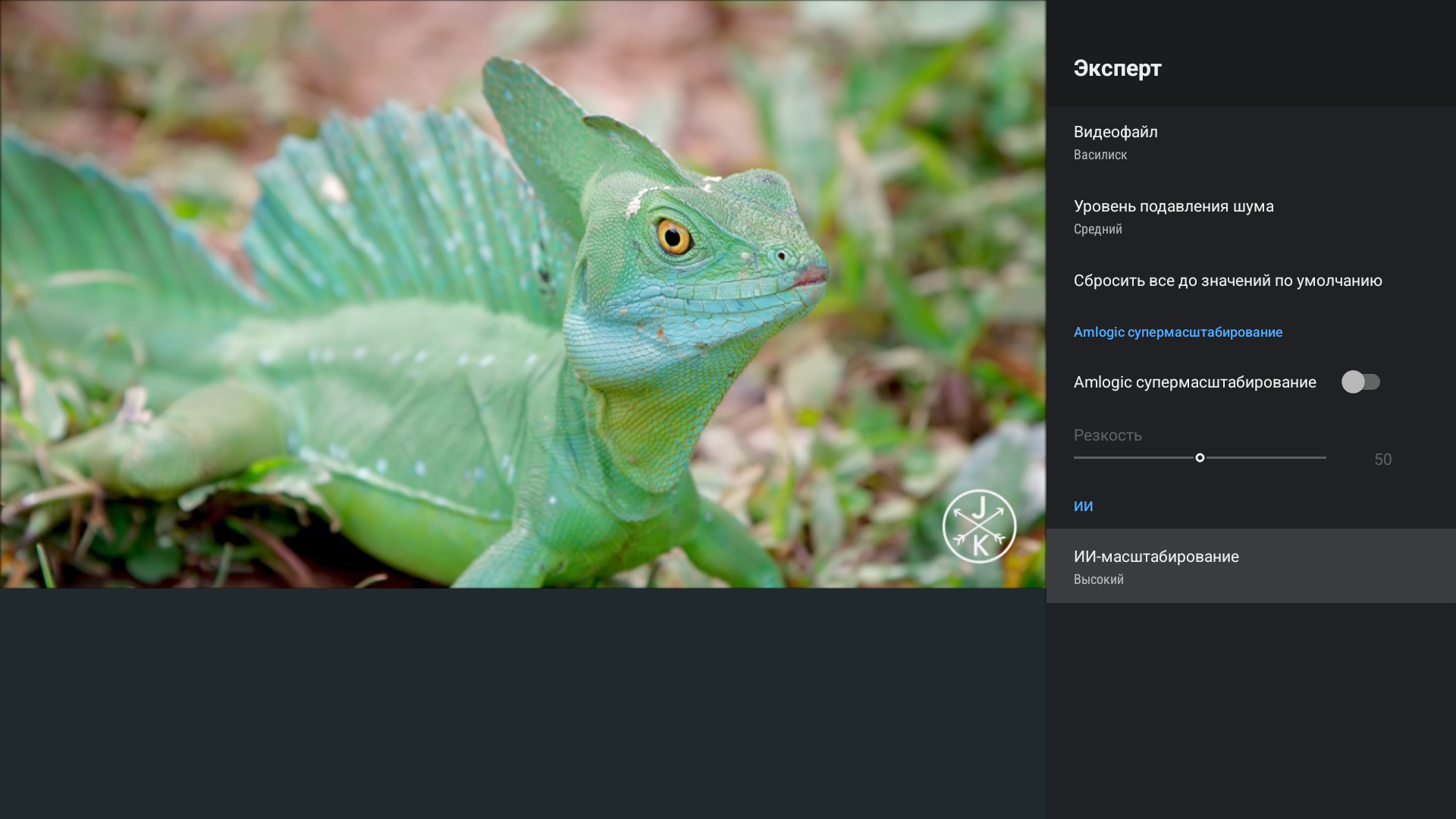This screenshot has height=819, width=1456.
Task: Click the Эксперт panel title
Action: tap(1117, 68)
